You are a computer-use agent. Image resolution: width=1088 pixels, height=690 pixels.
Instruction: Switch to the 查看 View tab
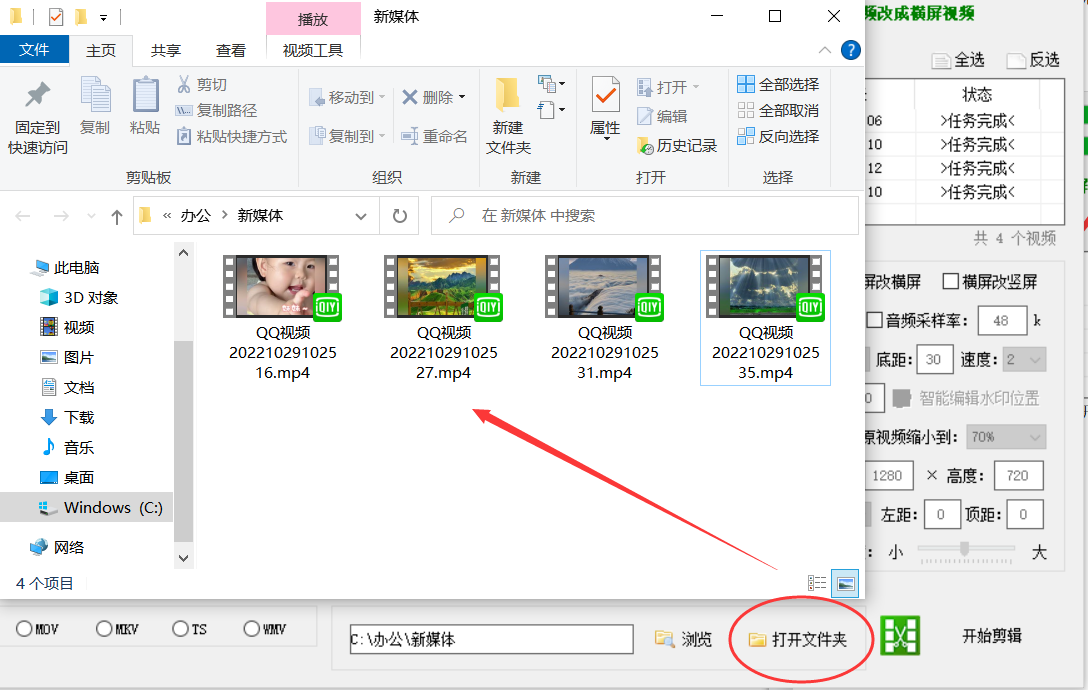230,51
